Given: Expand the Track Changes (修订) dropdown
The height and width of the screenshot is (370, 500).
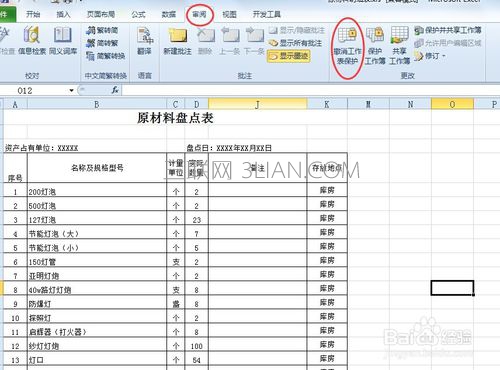Looking at the screenshot, I should tap(430, 56).
